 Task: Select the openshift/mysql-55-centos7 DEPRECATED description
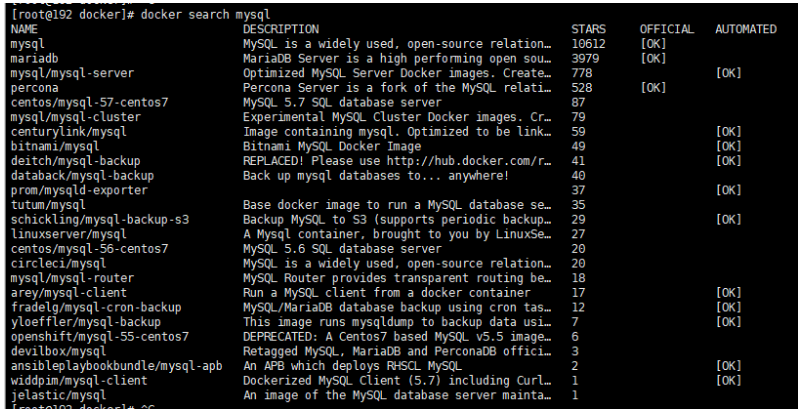click(397, 336)
